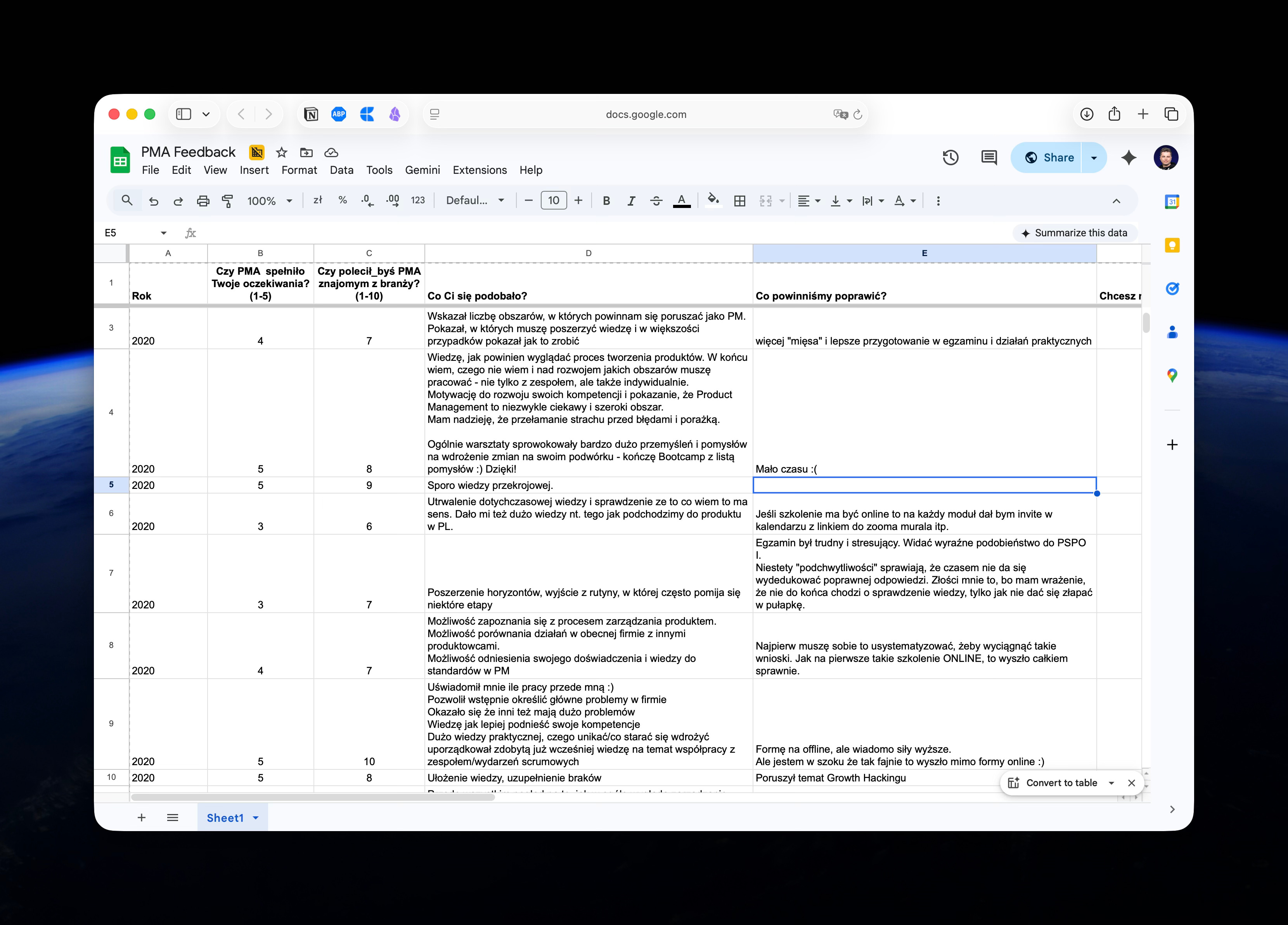The height and width of the screenshot is (925, 1288).
Task: Open the borders tool
Action: [739, 201]
